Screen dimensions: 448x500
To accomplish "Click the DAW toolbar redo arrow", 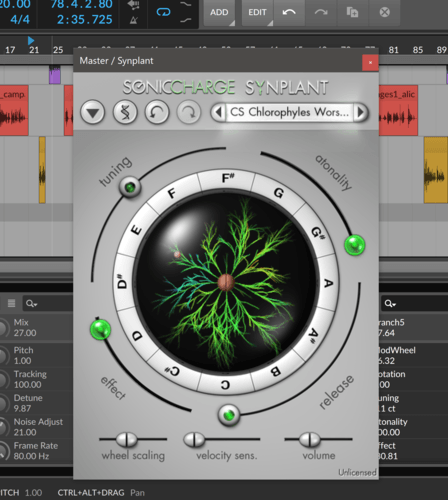I will (321, 12).
